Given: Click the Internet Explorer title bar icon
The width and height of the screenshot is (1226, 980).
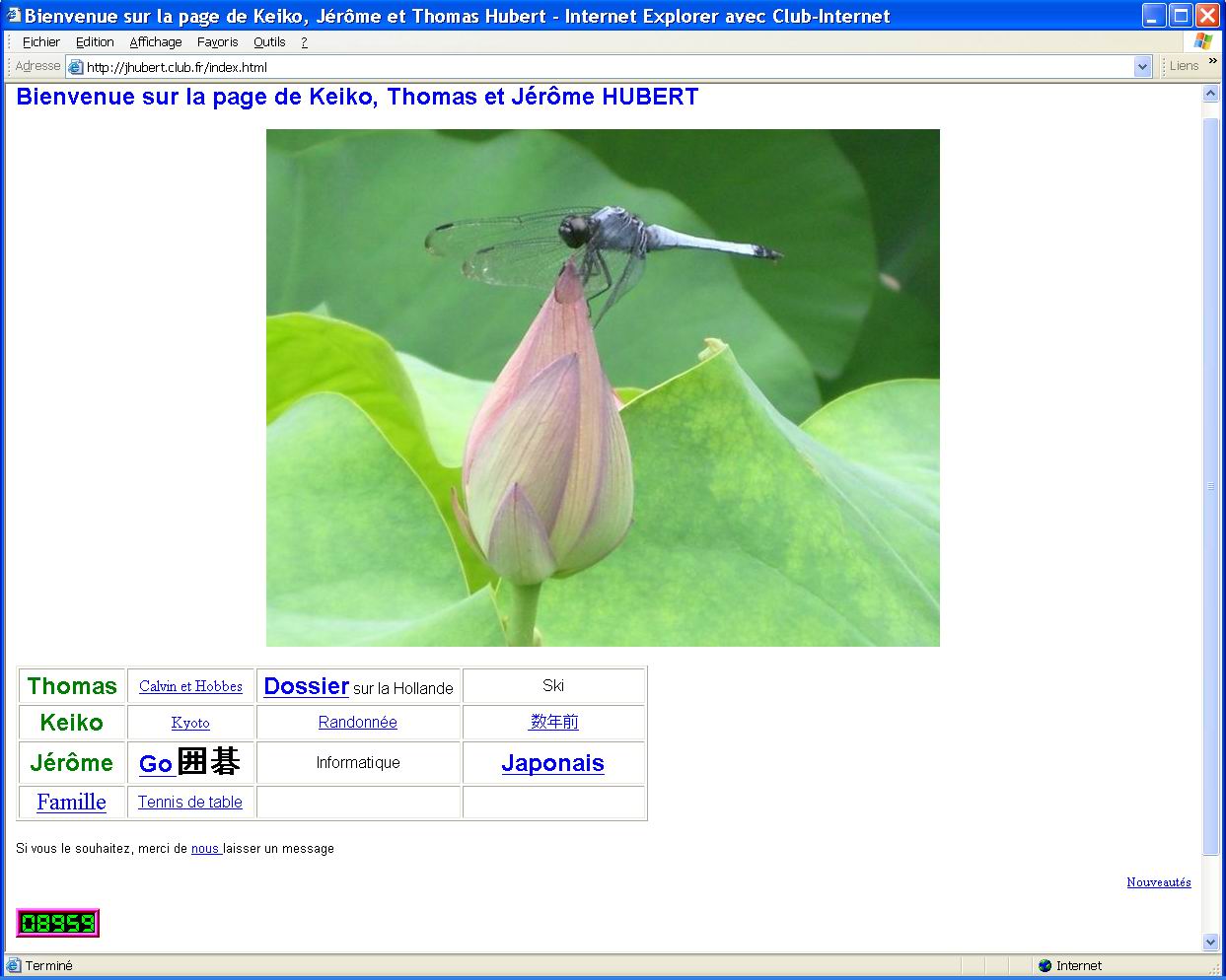Looking at the screenshot, I should click(14, 16).
